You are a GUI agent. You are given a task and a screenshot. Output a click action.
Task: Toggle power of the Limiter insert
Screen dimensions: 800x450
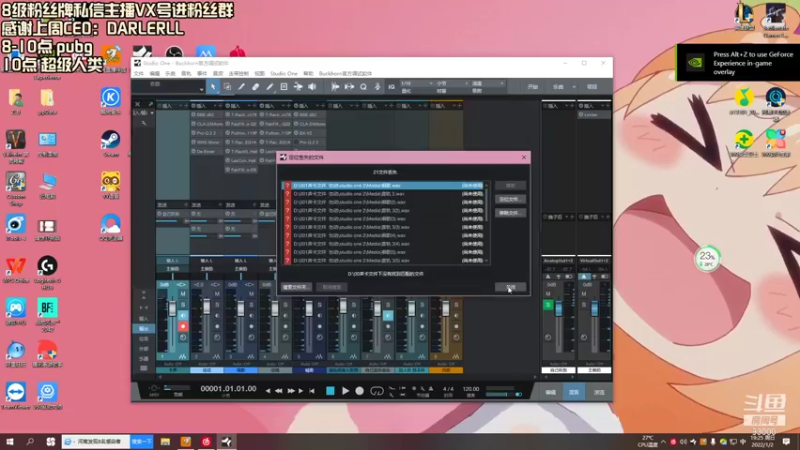[x=581, y=115]
